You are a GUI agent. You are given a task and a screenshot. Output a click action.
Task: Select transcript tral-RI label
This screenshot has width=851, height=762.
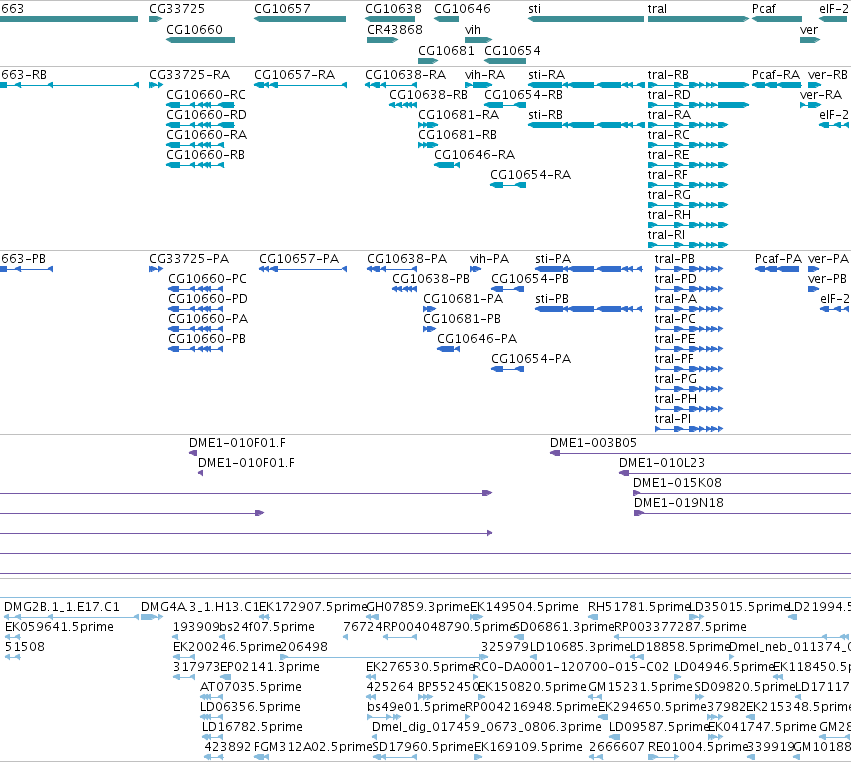pyautogui.click(x=666, y=235)
